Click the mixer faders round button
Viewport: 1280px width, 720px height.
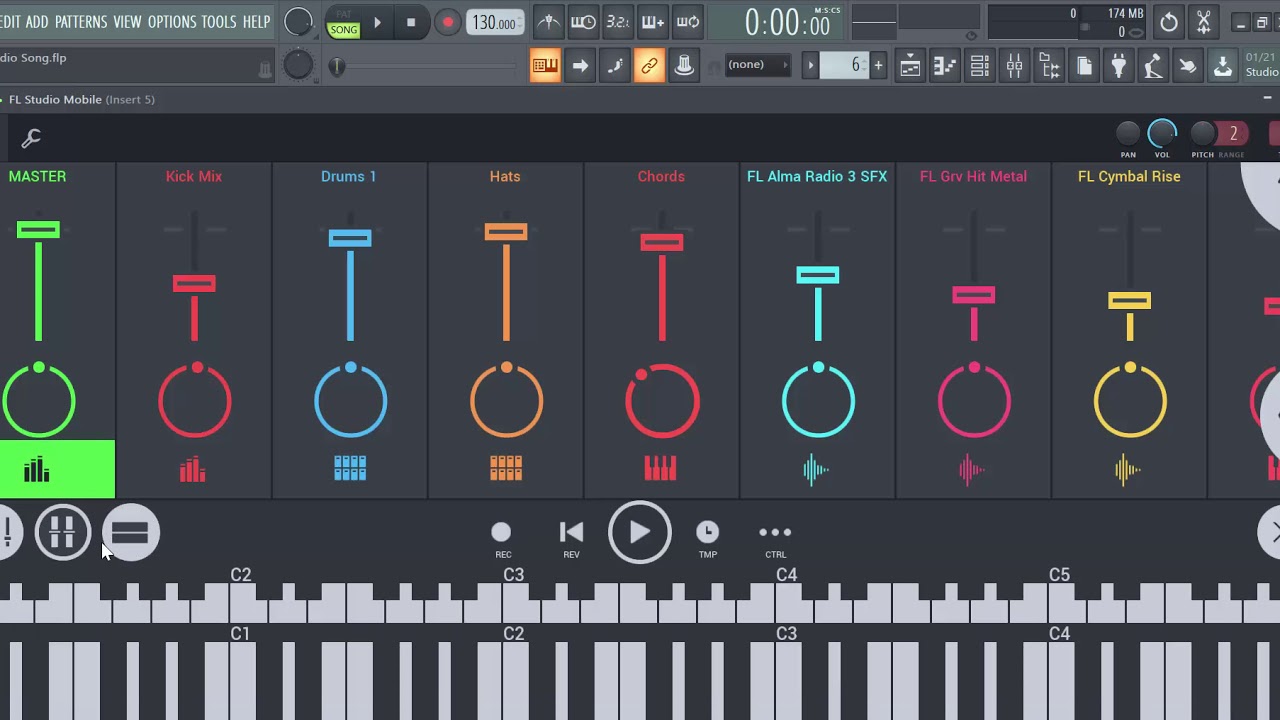point(63,533)
